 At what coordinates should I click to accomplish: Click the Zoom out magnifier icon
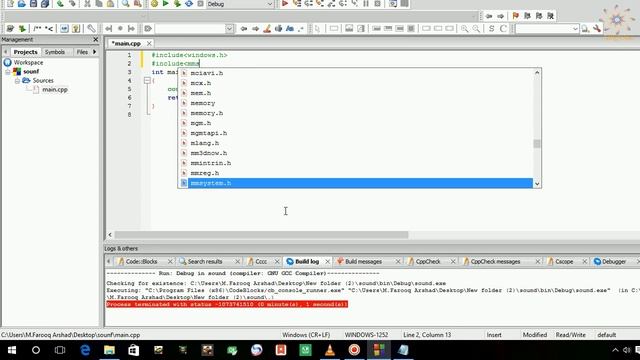[x=476, y=29]
